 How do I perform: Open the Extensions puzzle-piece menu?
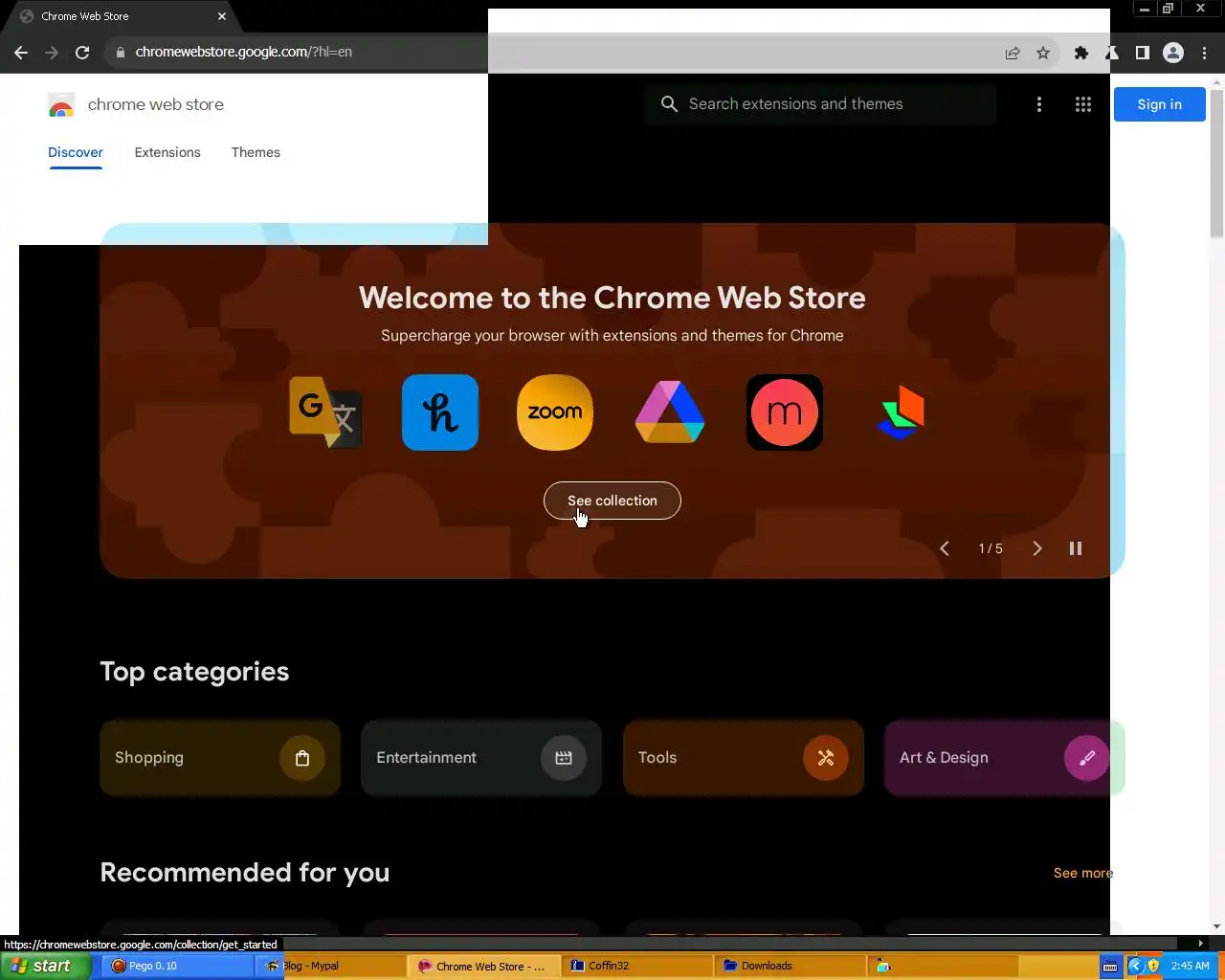1081,53
